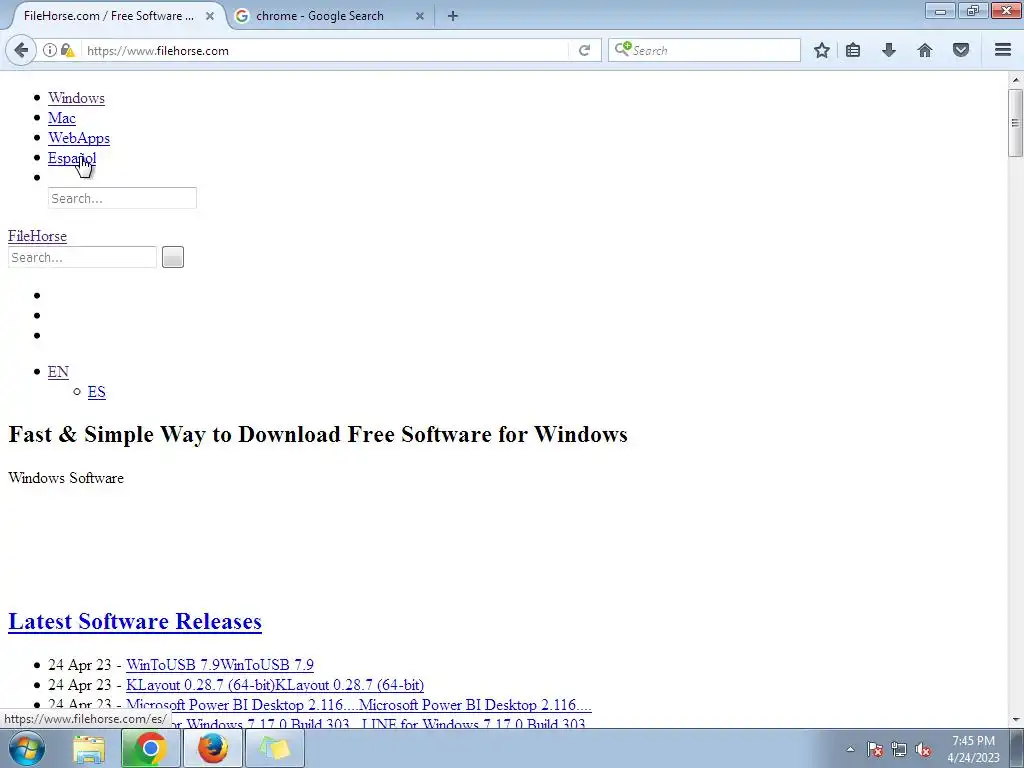Open the site information icon
1024x768 pixels.
coord(50,50)
